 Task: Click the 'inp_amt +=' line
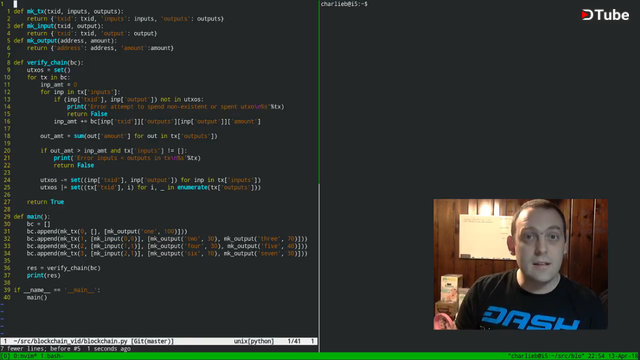pyautogui.click(x=157, y=122)
